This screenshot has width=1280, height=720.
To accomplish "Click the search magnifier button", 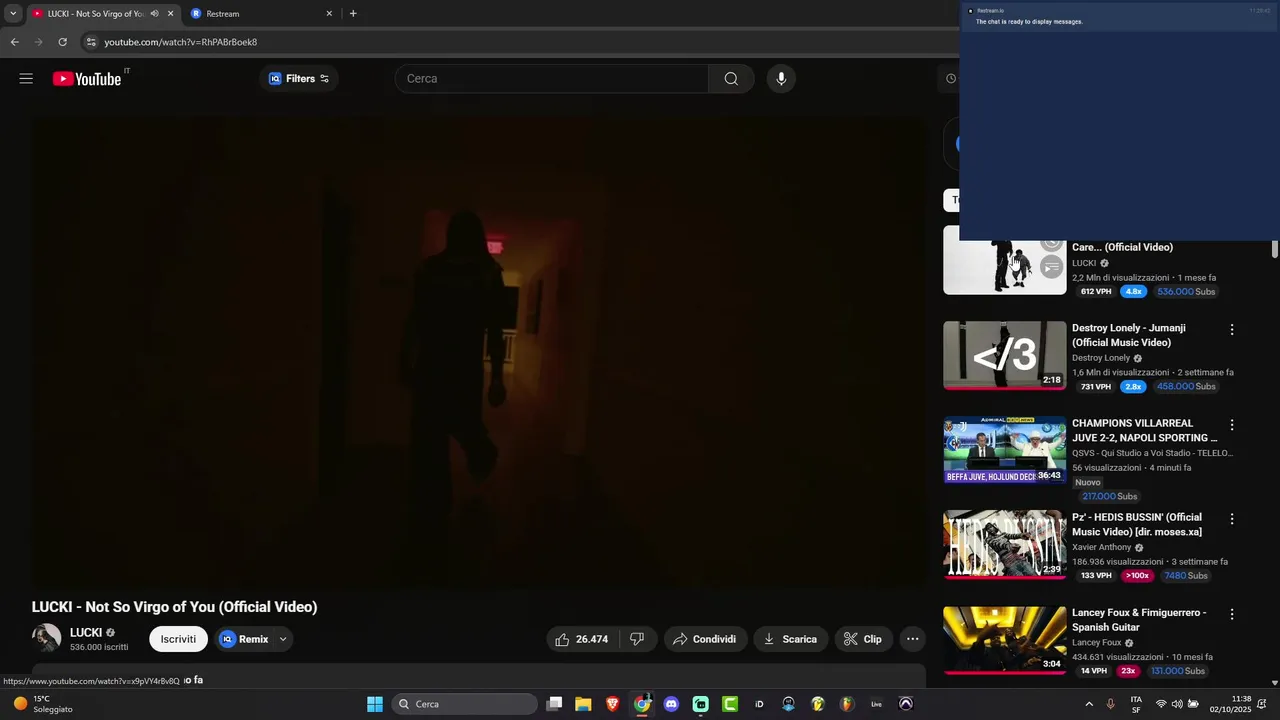I will pos(731,79).
